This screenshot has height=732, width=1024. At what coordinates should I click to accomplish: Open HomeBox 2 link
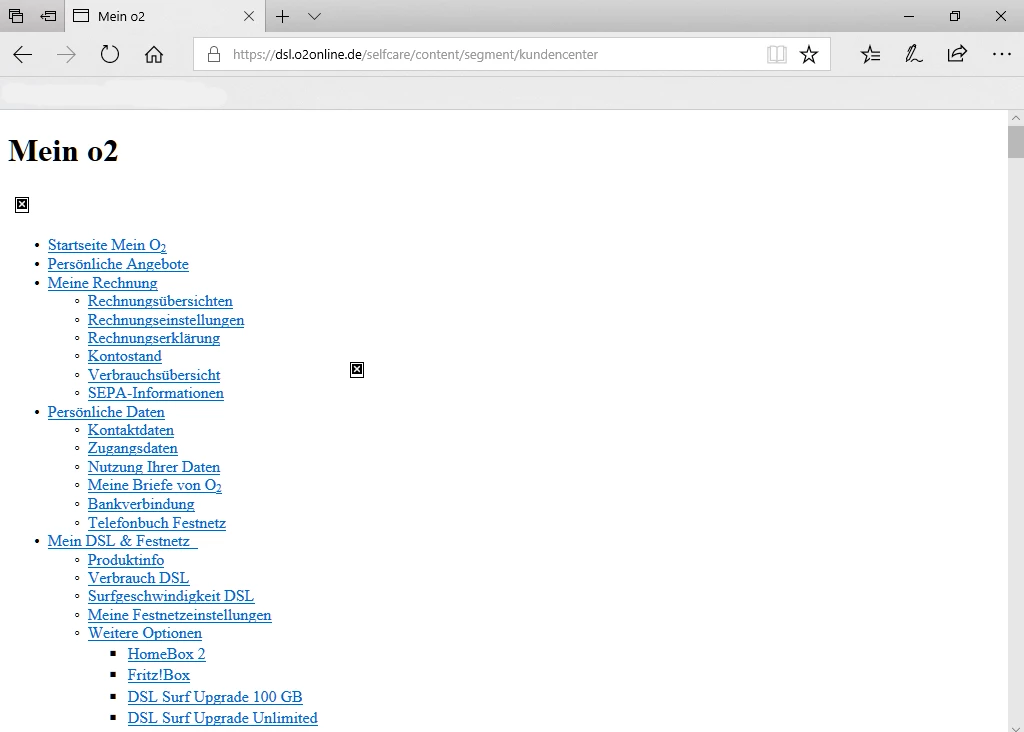[167, 654]
